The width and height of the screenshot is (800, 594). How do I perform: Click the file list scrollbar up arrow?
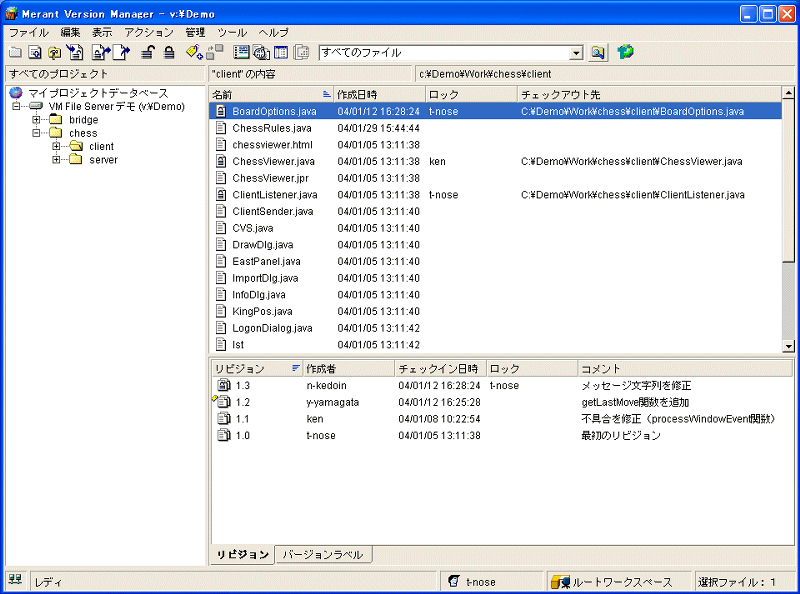tap(788, 93)
